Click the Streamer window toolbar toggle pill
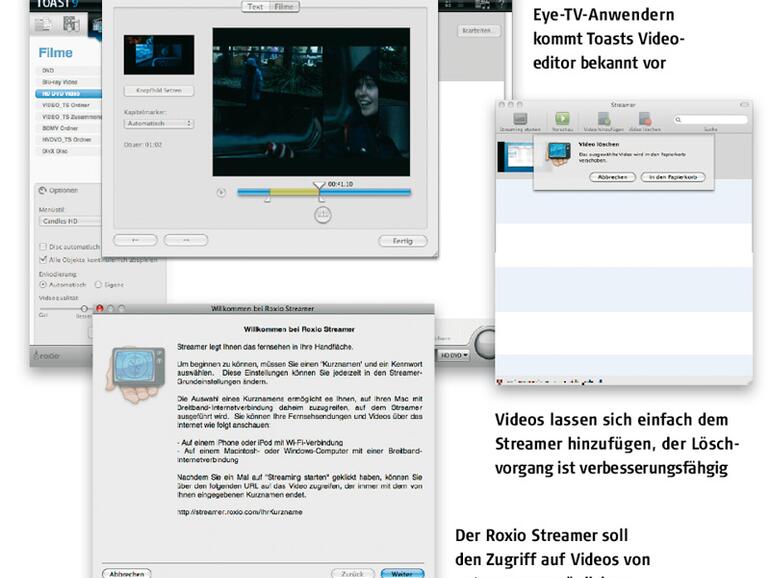 coord(744,105)
